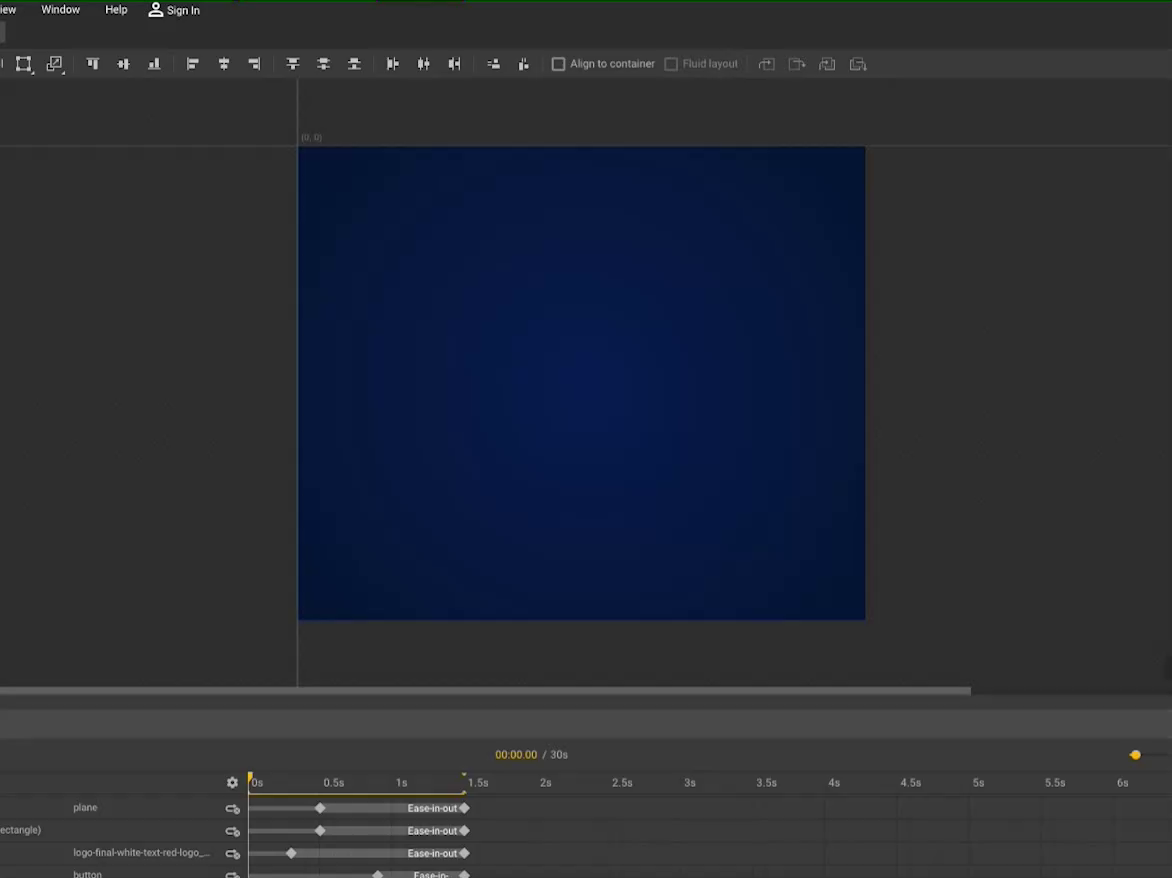Image resolution: width=1172 pixels, height=878 pixels.
Task: Align selection to left edges
Action: click(193, 64)
